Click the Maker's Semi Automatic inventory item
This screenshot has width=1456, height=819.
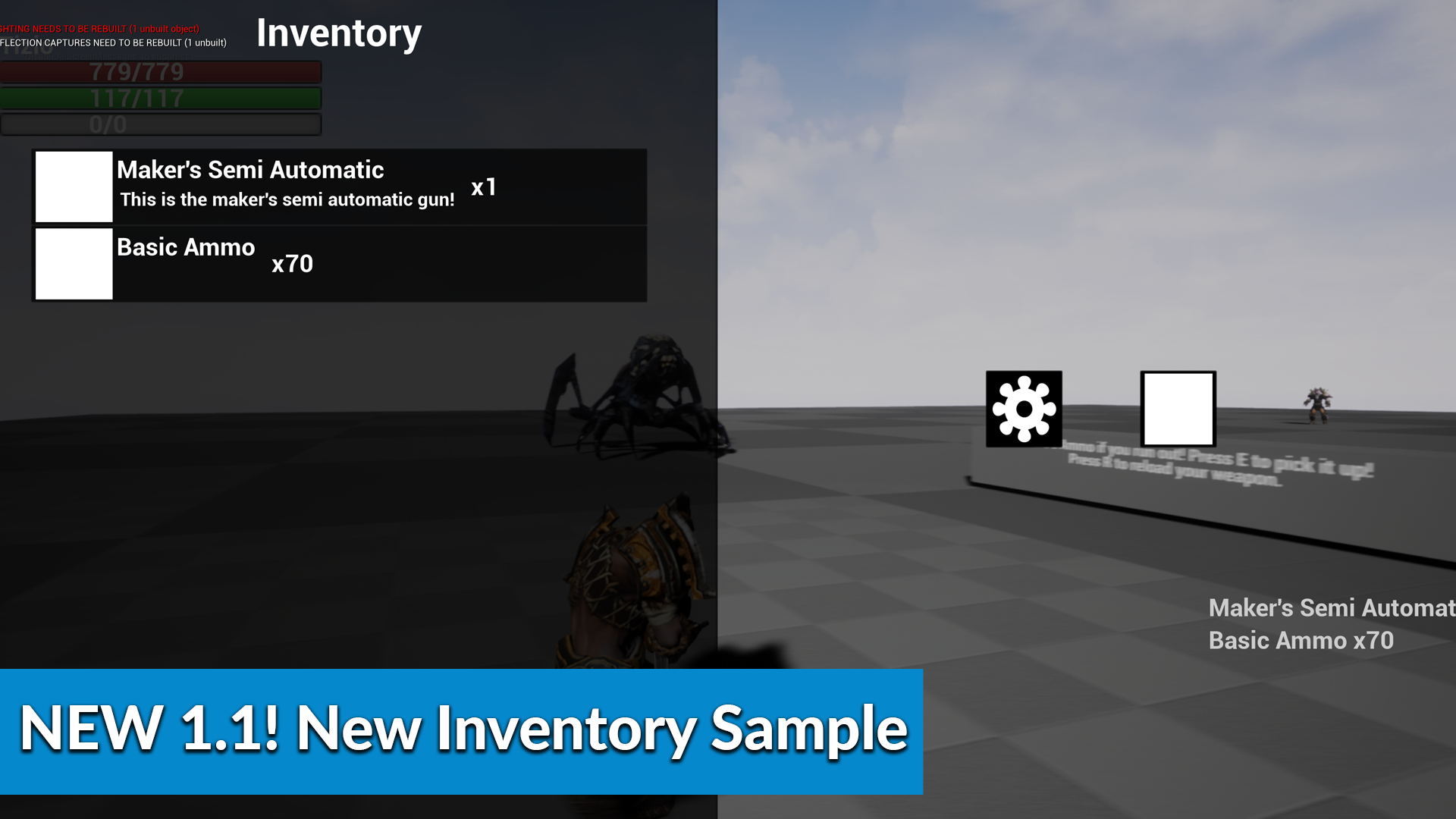(340, 186)
